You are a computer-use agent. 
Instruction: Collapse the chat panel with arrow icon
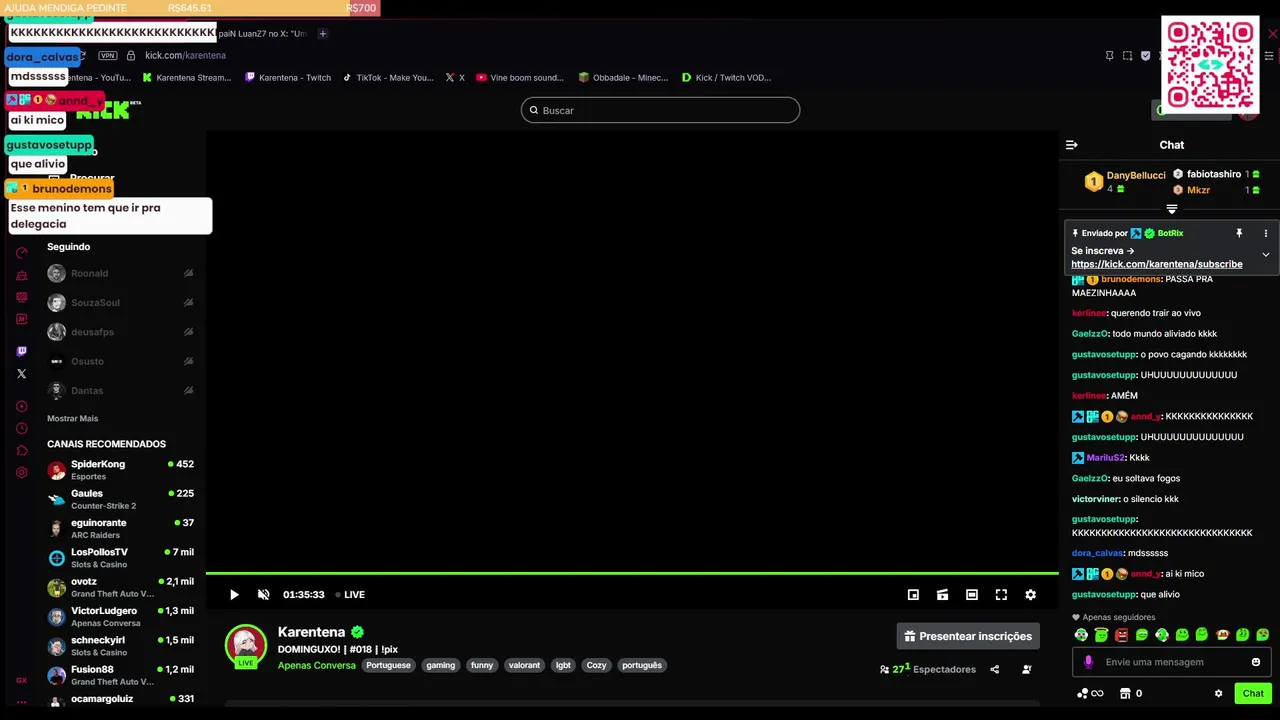1071,145
